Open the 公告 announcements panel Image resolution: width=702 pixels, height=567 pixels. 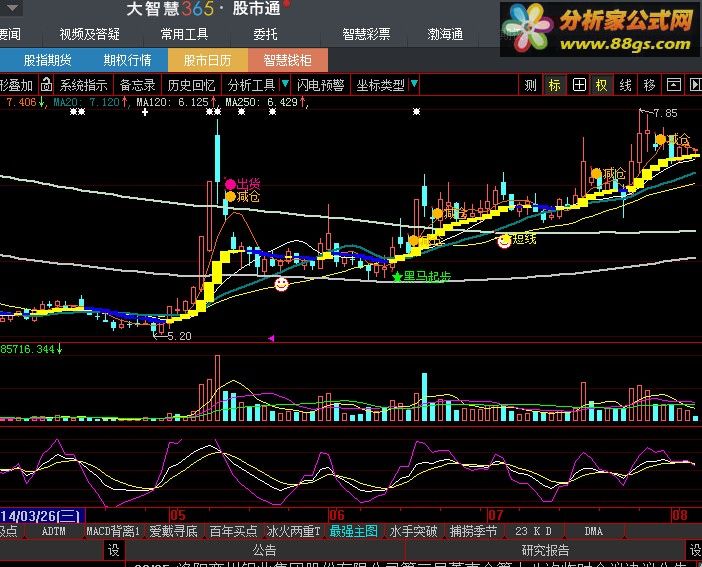(265, 550)
